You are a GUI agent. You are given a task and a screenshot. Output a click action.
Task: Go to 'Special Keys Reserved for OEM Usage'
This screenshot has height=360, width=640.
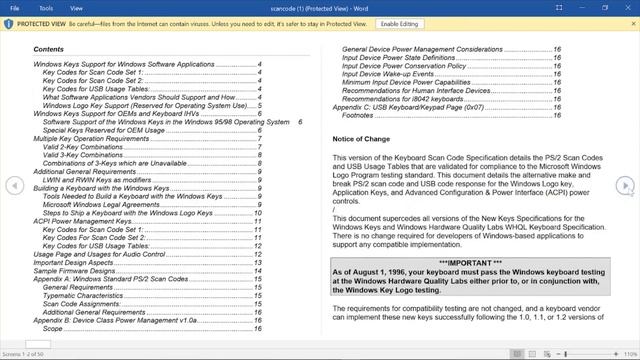tap(152, 130)
